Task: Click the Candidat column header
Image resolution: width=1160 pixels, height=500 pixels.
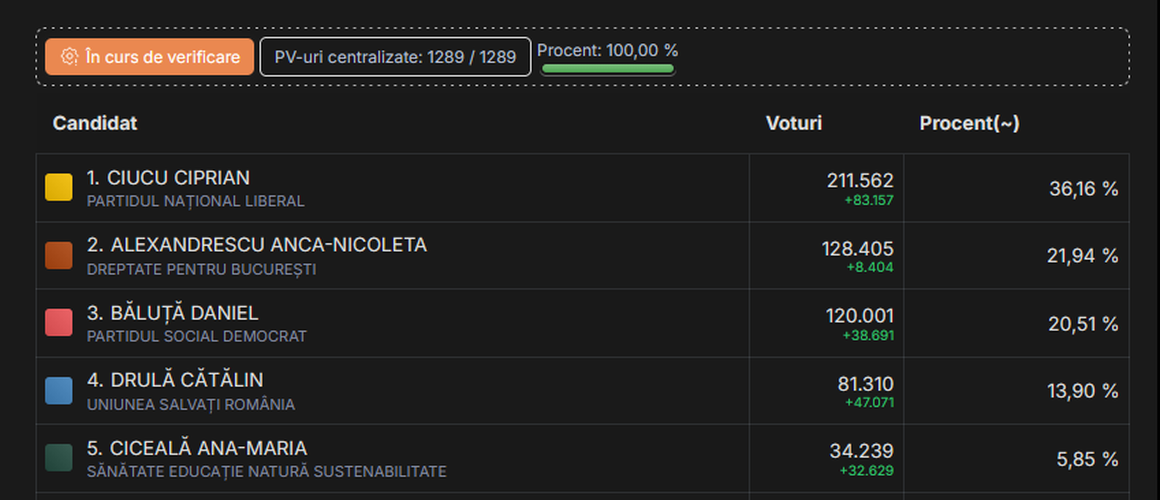Action: coord(95,123)
